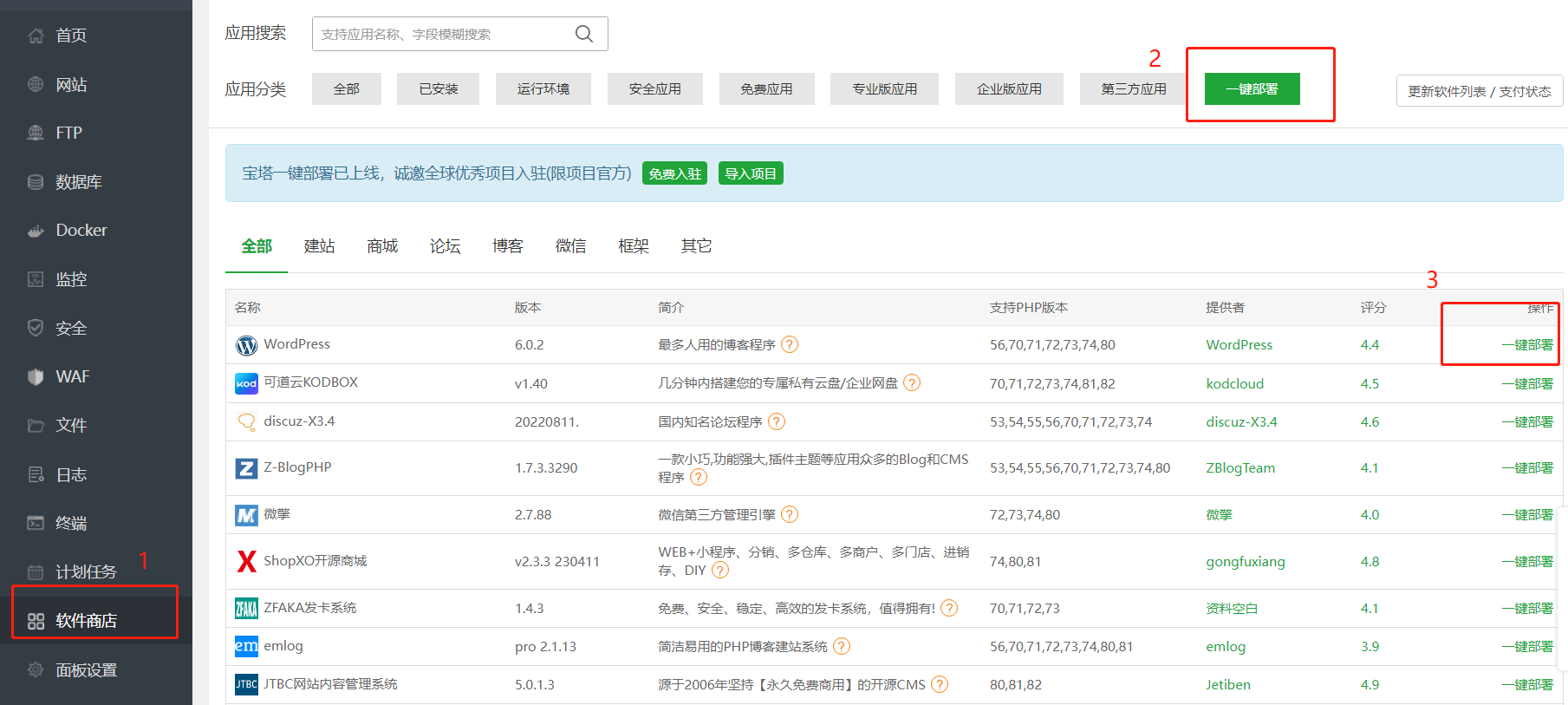The height and width of the screenshot is (705, 1568).
Task: Open the Docker sidebar icon
Action: point(36,231)
